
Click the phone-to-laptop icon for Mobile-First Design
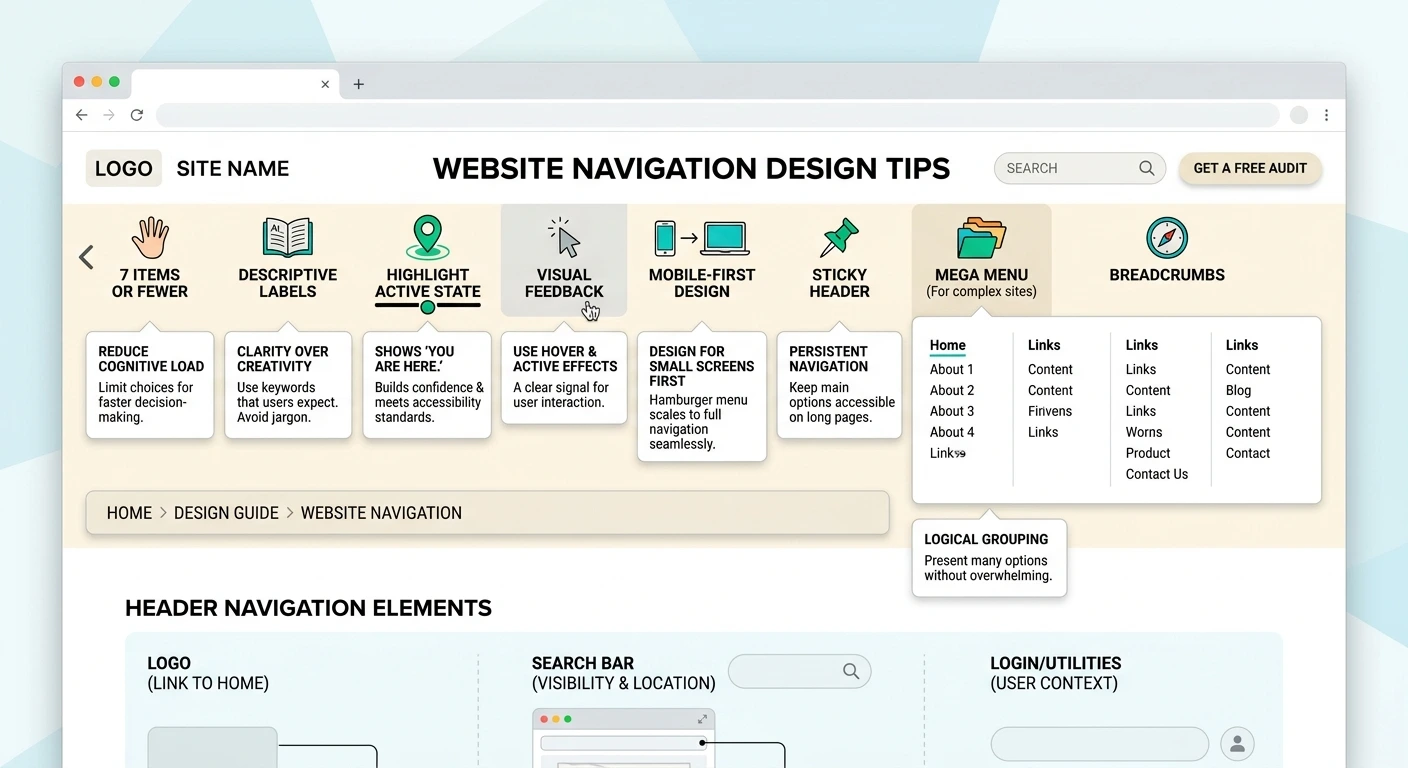click(702, 238)
